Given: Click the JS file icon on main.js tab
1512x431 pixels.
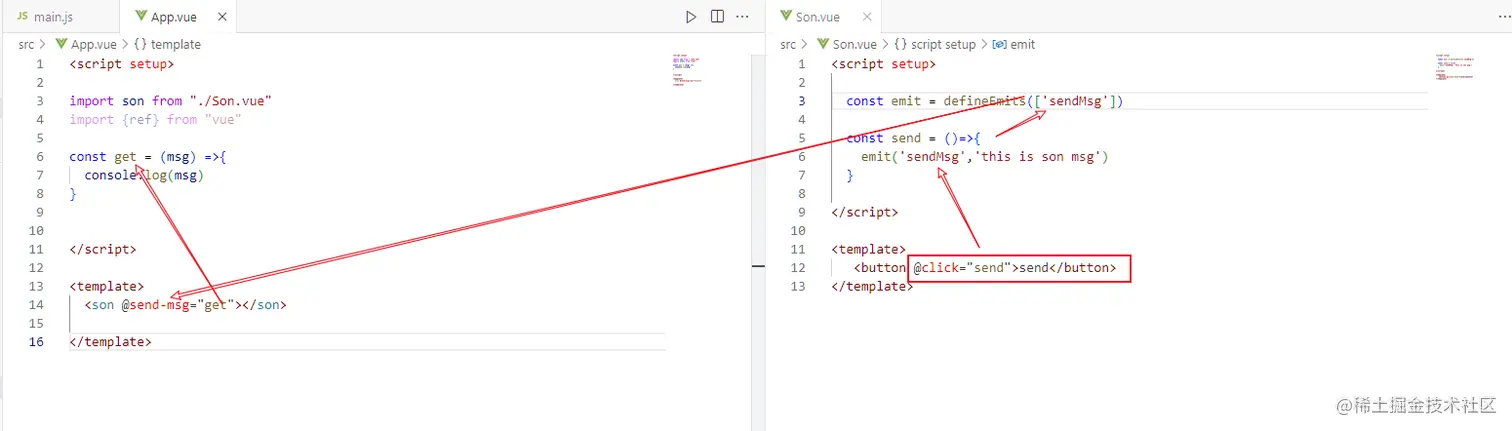Looking at the screenshot, I should tap(22, 17).
